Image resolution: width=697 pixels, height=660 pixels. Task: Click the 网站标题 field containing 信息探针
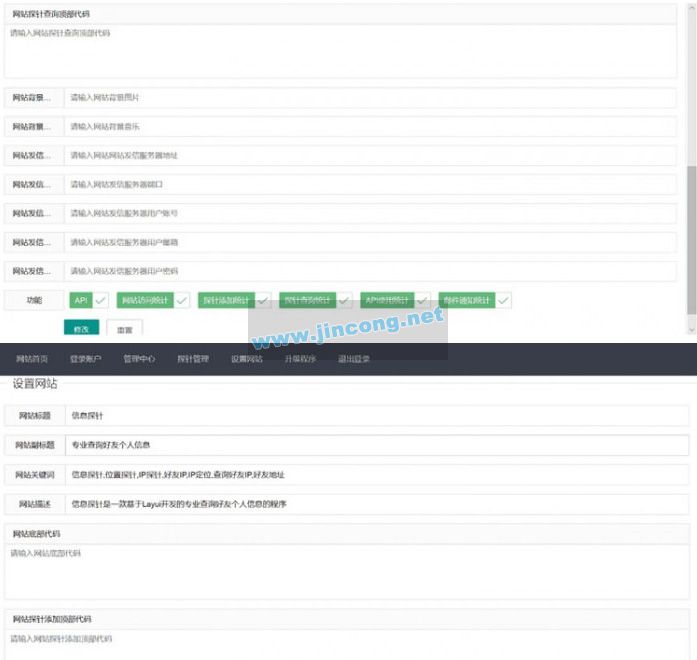377,416
